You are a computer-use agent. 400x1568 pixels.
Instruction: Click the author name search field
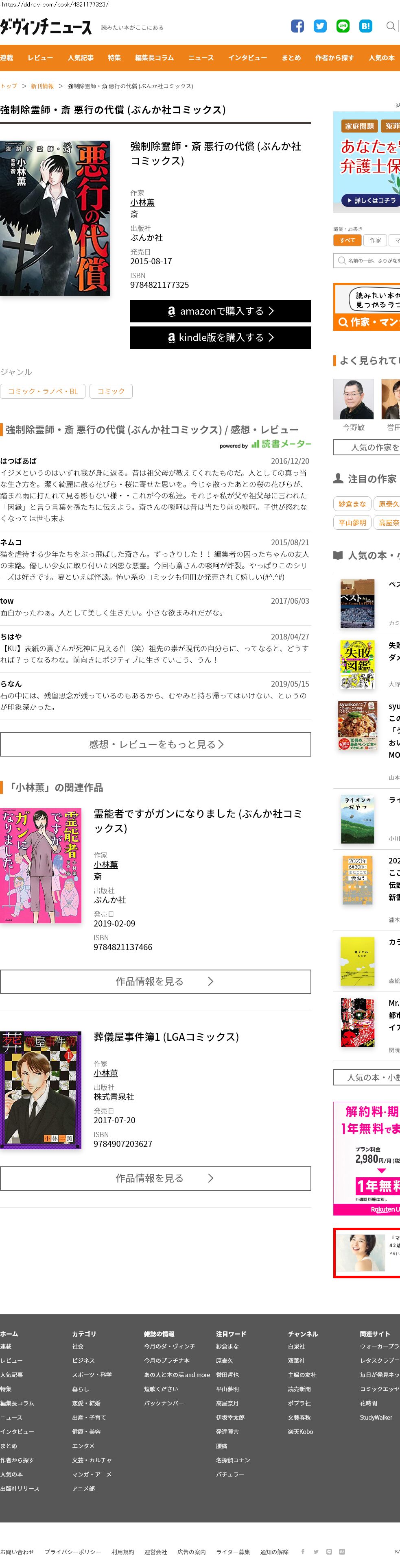coord(367,261)
